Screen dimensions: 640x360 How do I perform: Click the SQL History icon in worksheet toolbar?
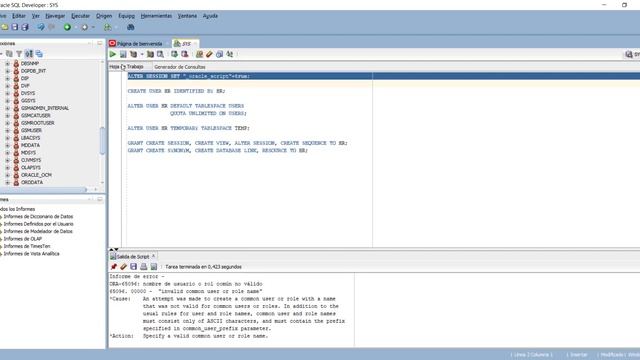[x=219, y=54]
